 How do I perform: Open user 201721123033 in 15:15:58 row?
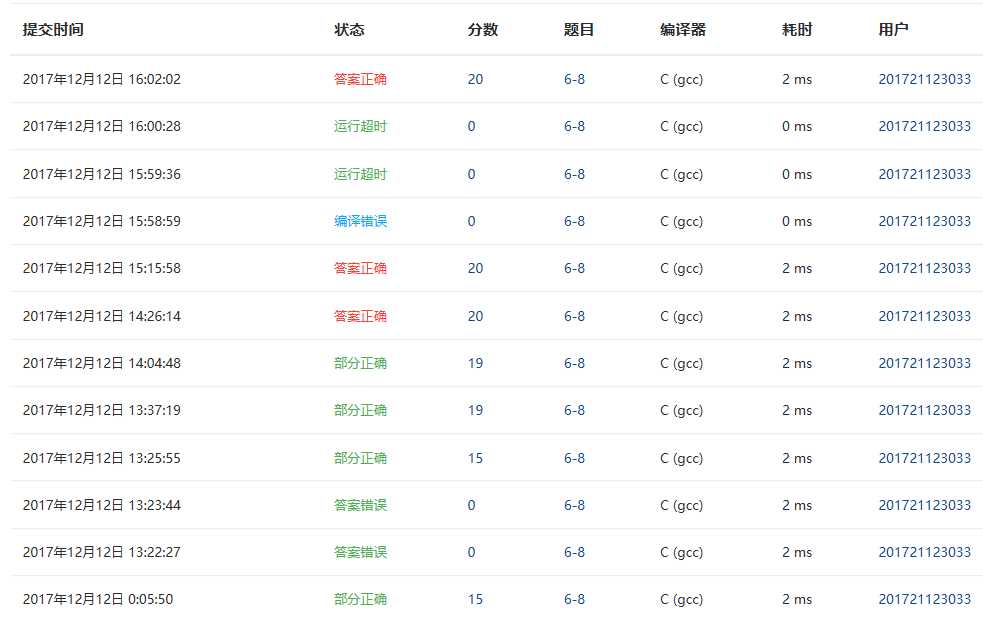click(925, 268)
